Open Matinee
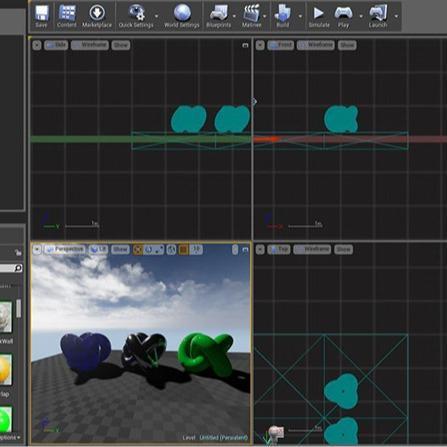Image resolution: width=447 pixels, height=447 pixels. coord(252,16)
